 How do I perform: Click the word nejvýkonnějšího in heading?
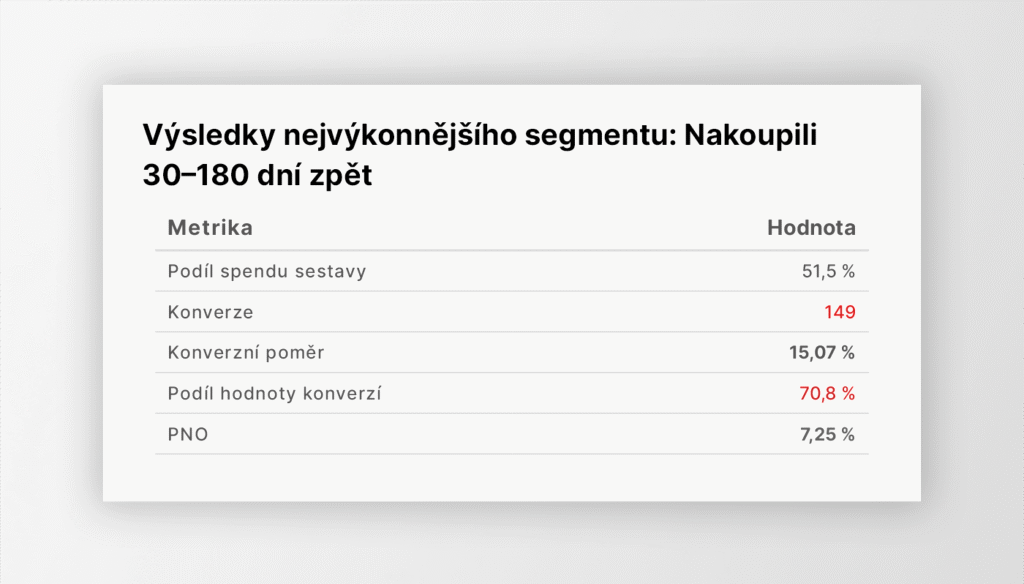(x=400, y=136)
